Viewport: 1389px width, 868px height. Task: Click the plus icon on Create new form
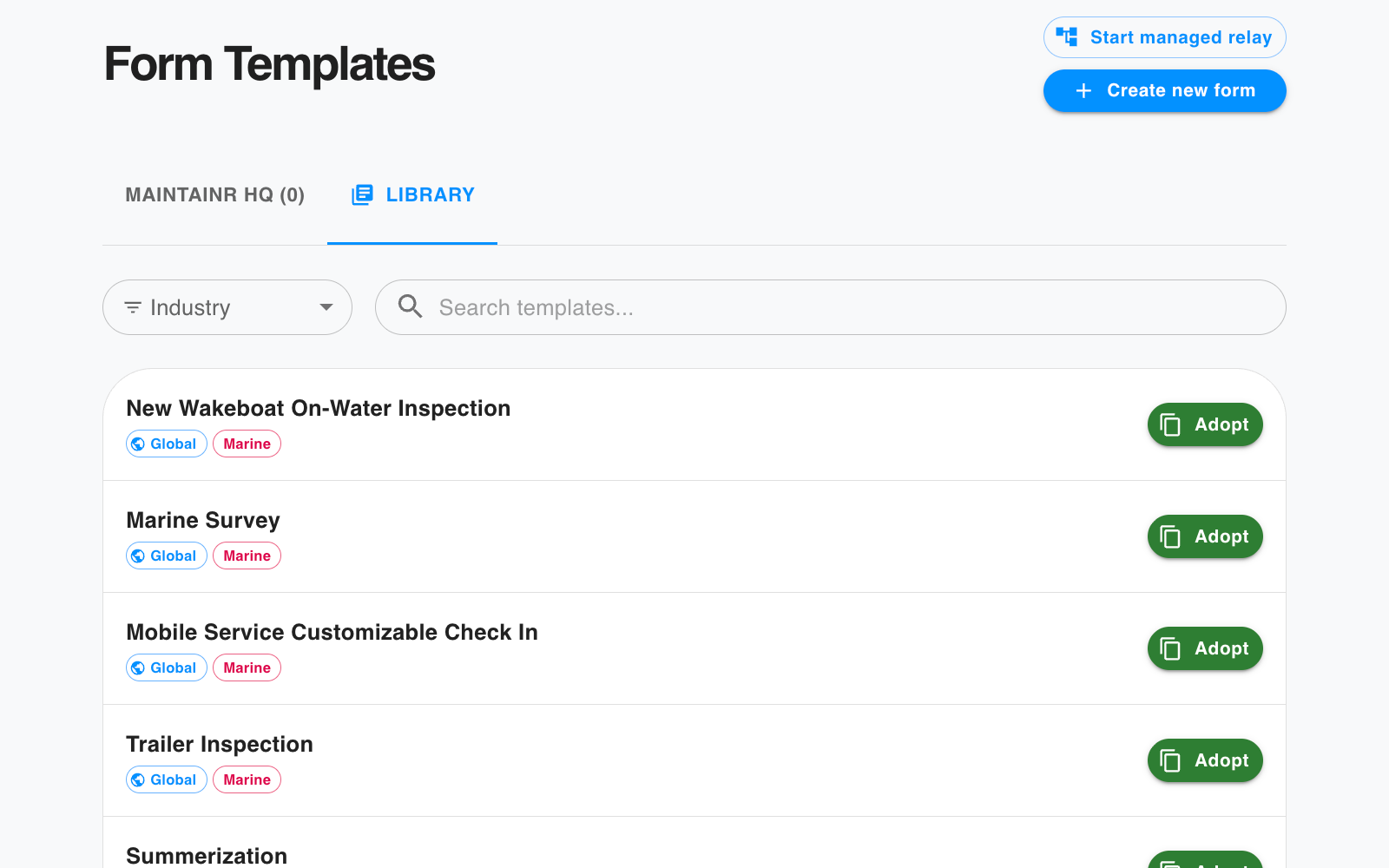point(1083,91)
